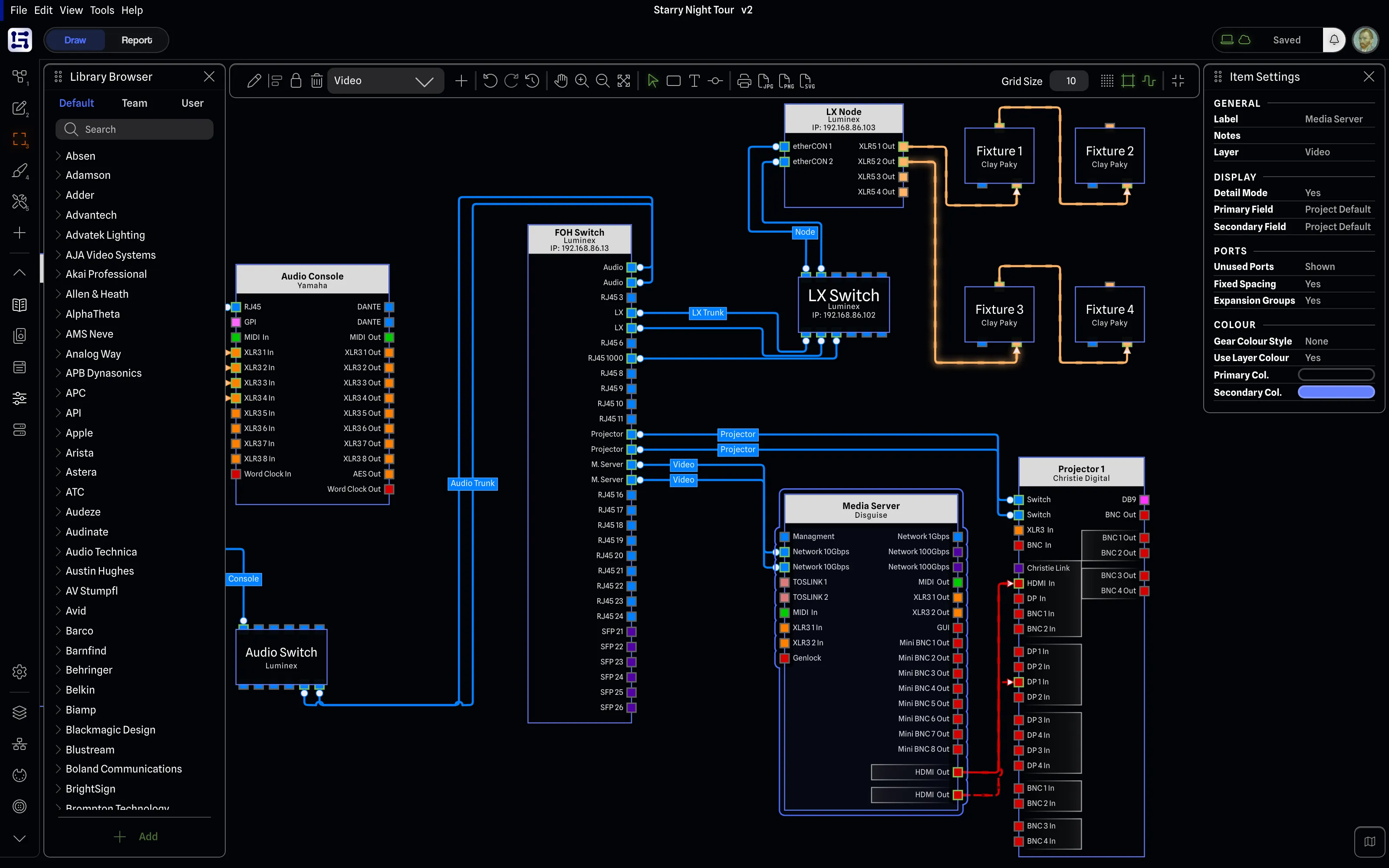Viewport: 1389px width, 868px height.
Task: Open the Tools menu
Action: (x=102, y=10)
